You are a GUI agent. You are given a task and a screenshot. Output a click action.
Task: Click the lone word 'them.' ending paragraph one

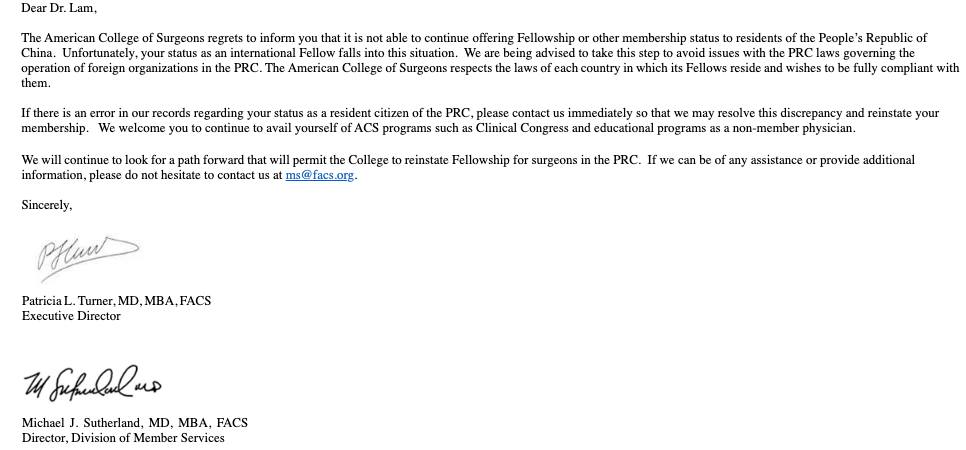pyautogui.click(x=36, y=83)
